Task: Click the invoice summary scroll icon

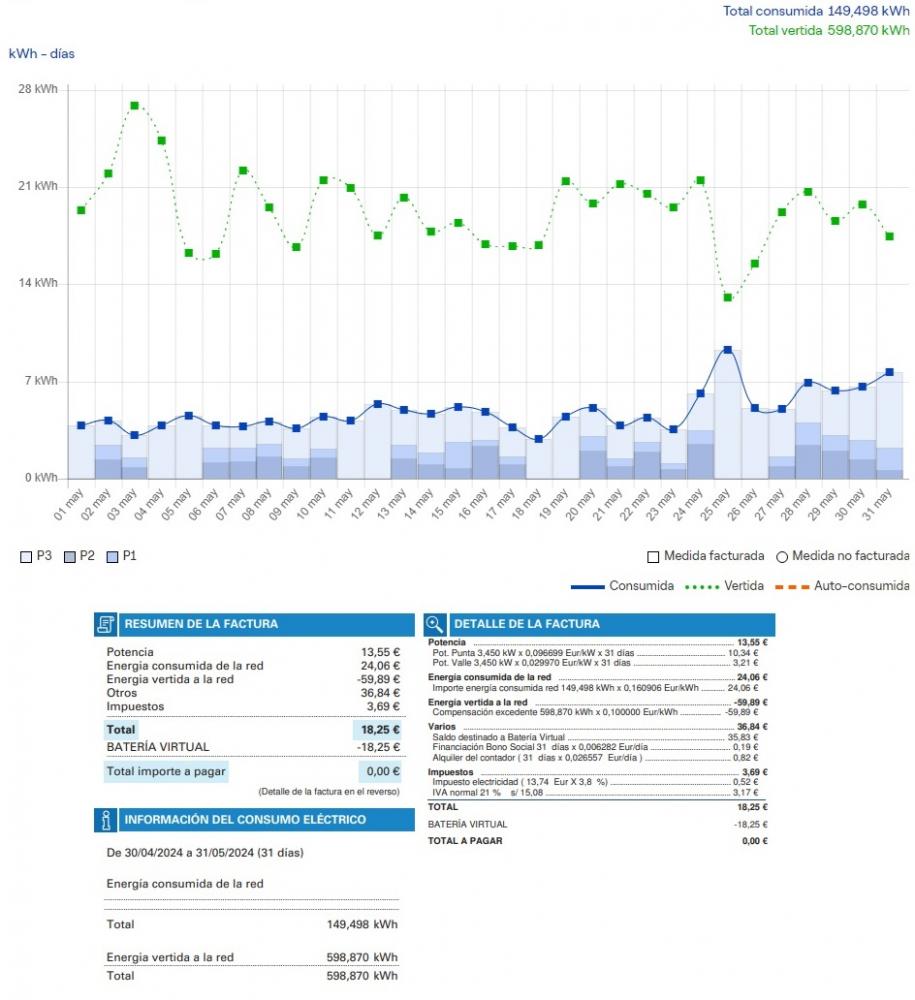Action: 105,624
